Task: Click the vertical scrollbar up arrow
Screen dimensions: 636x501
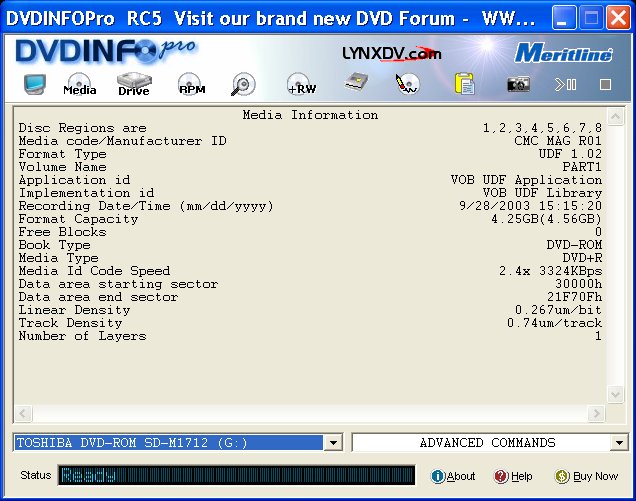Action: (615, 117)
